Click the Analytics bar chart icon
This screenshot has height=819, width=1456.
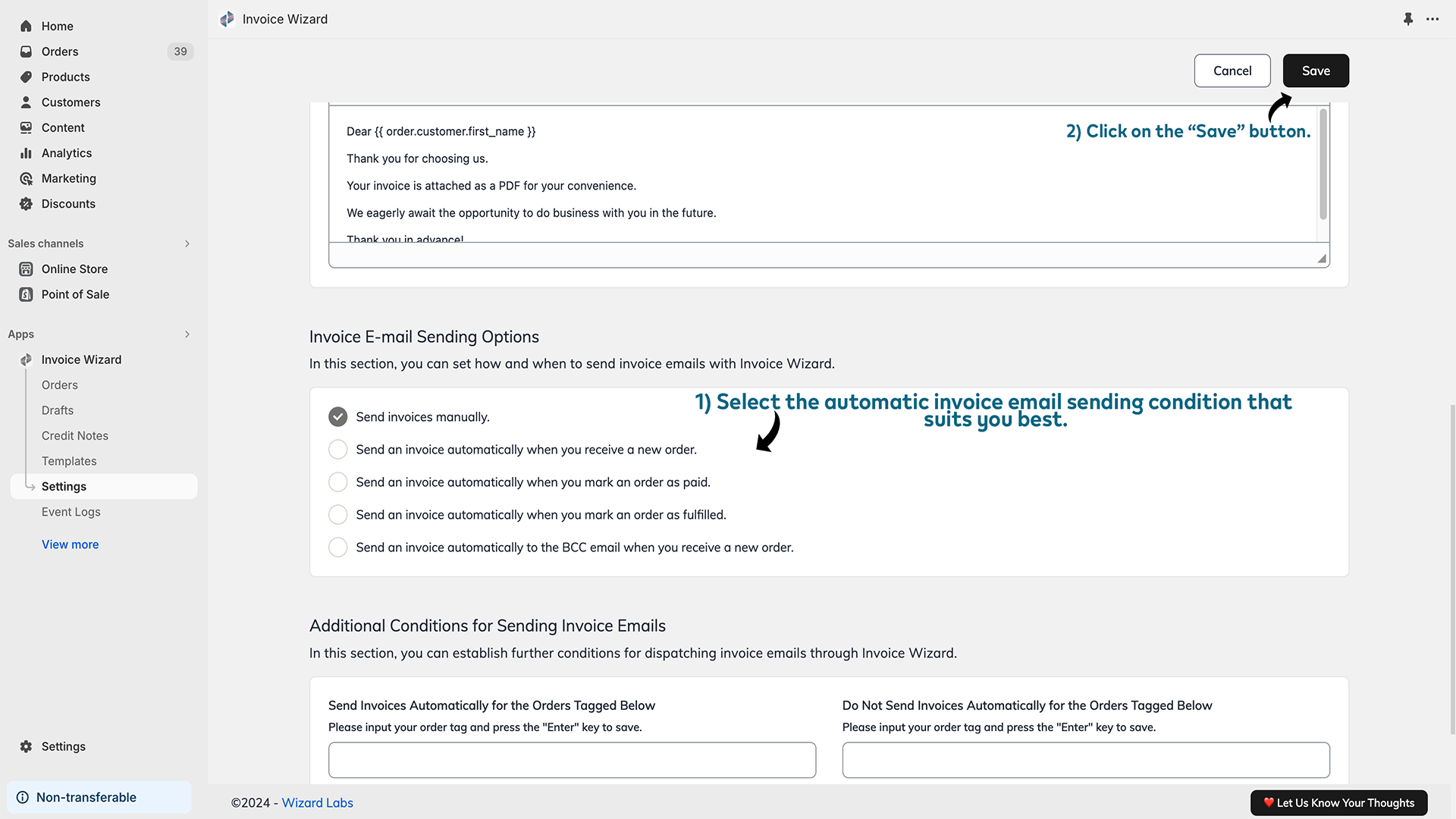pos(26,153)
